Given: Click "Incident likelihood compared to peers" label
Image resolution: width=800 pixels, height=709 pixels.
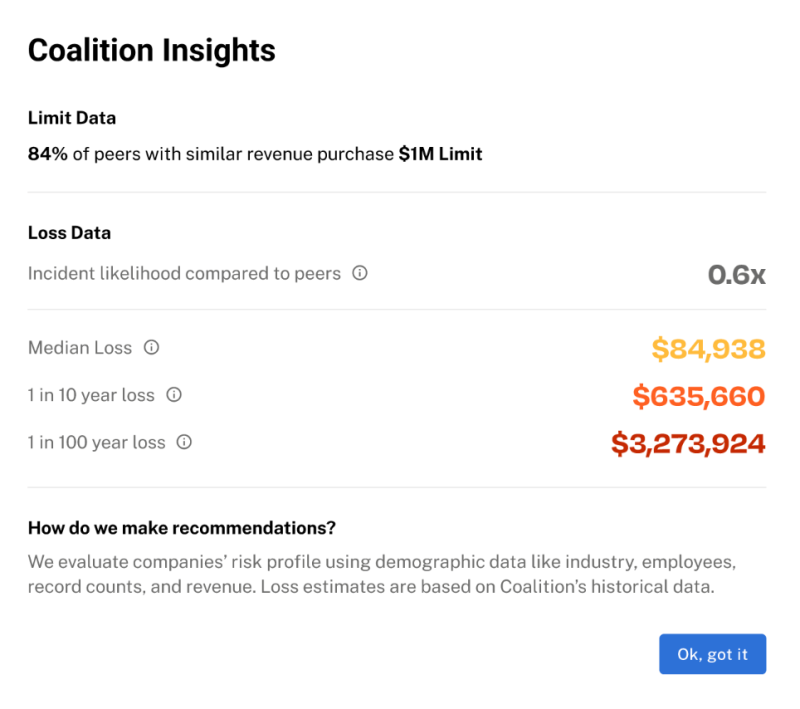Looking at the screenshot, I should [184, 273].
